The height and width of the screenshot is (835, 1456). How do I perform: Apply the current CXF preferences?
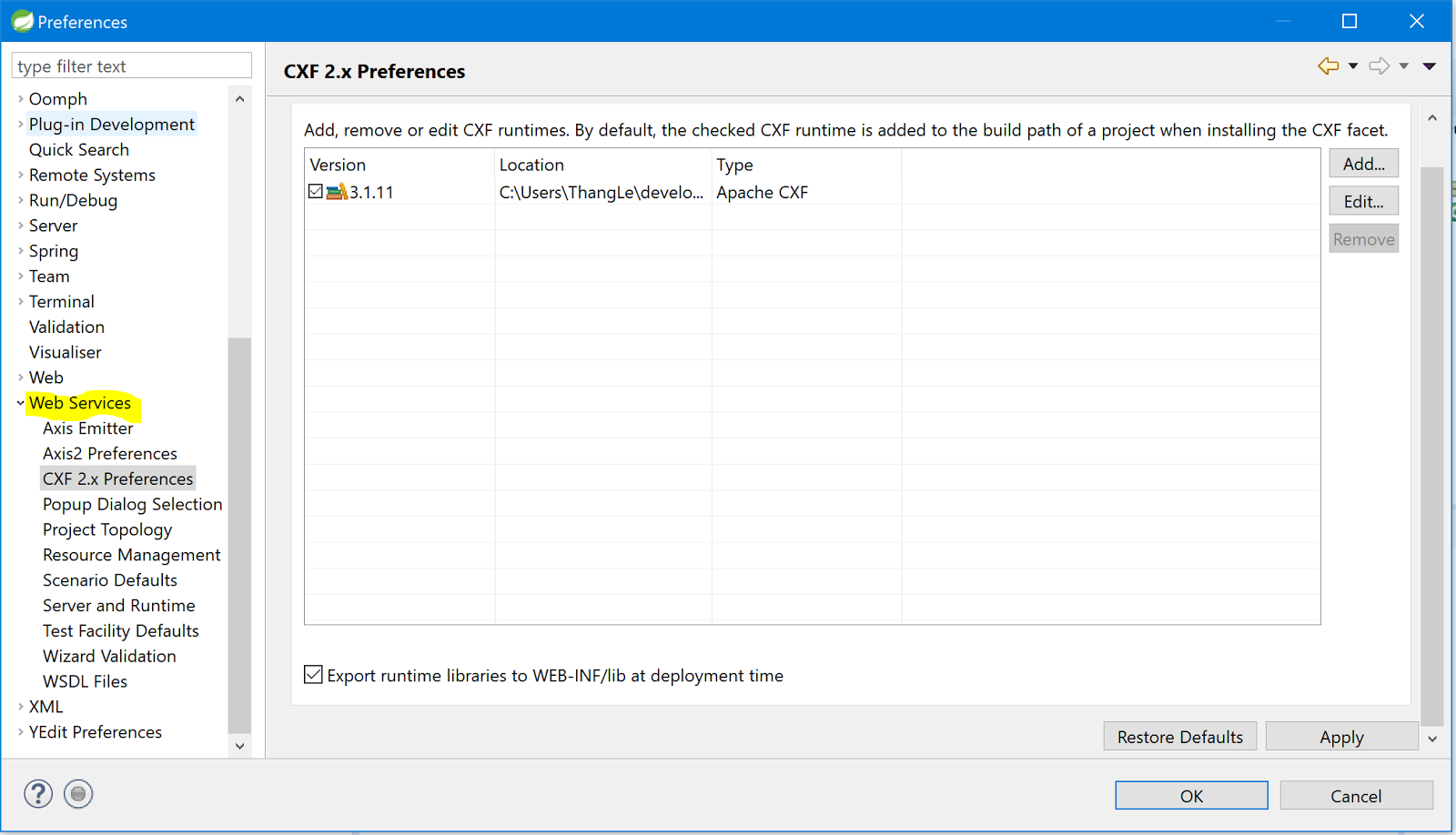click(x=1341, y=736)
